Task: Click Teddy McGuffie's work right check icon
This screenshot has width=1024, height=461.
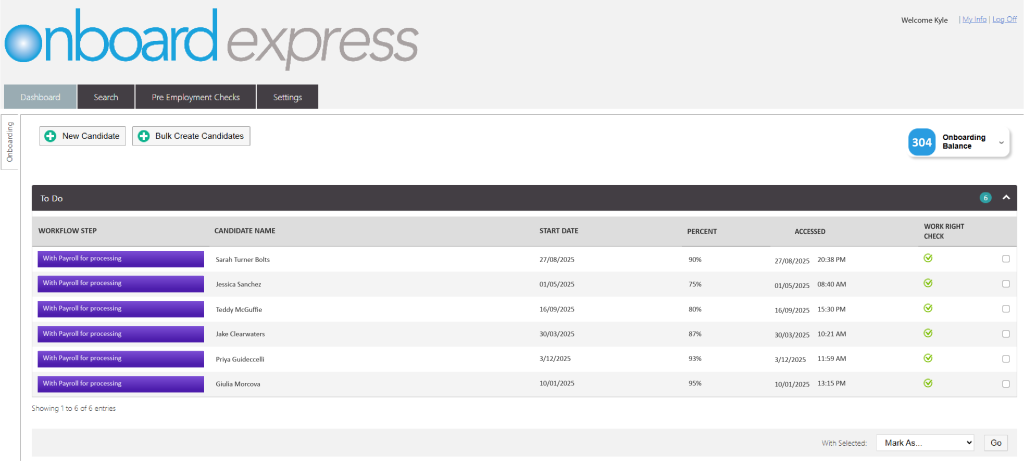Action: point(928,308)
